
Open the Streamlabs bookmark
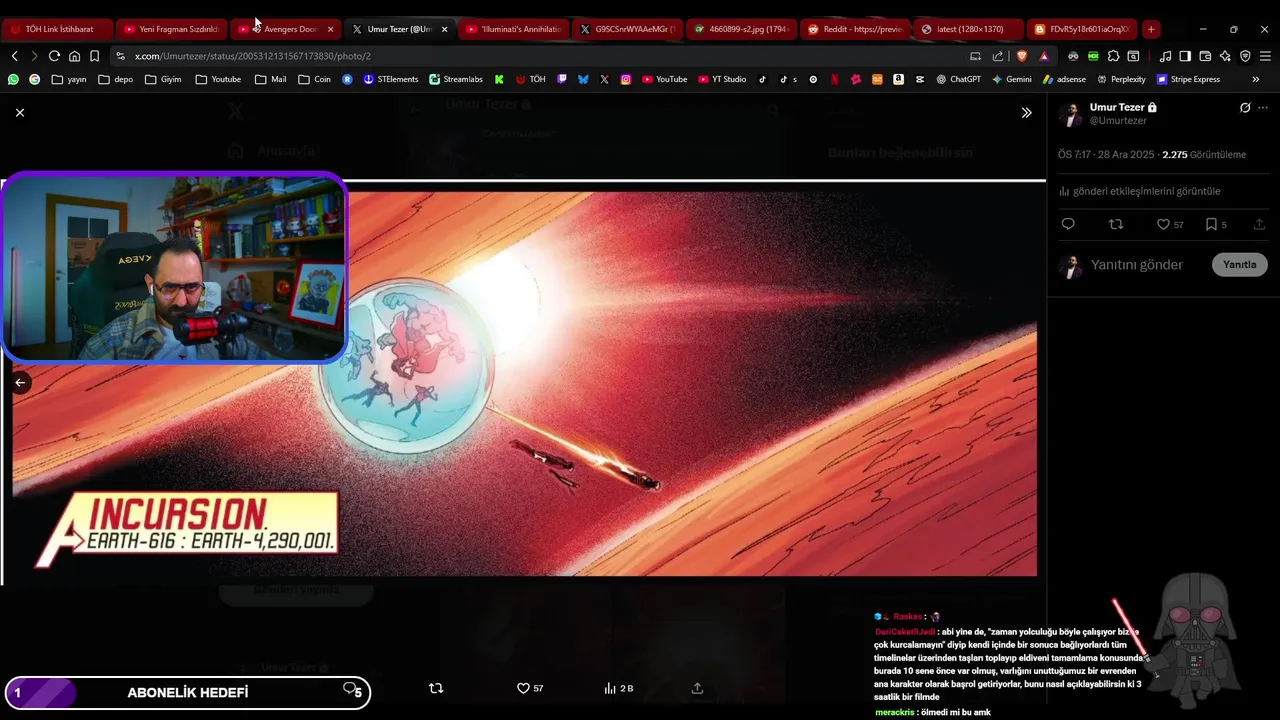point(456,79)
